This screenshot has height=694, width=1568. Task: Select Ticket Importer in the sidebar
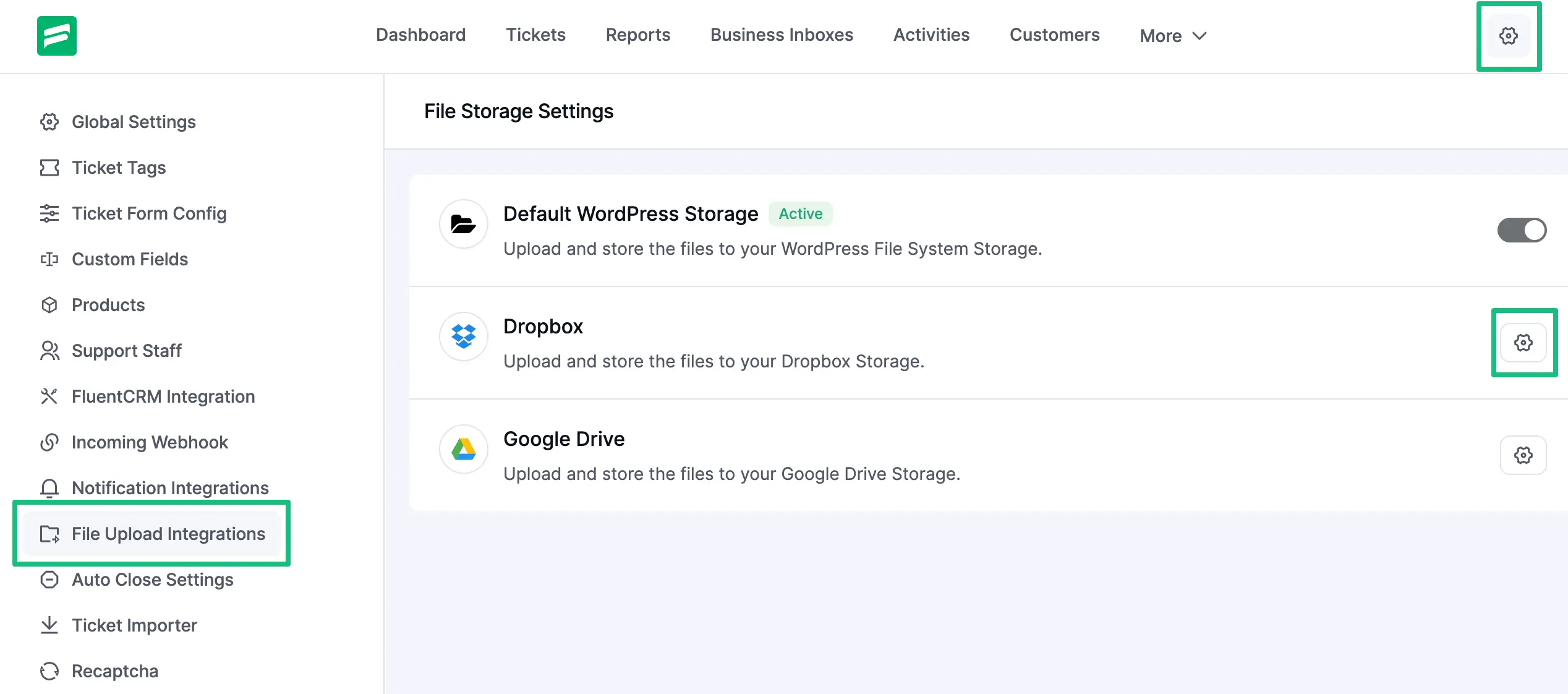(134, 625)
